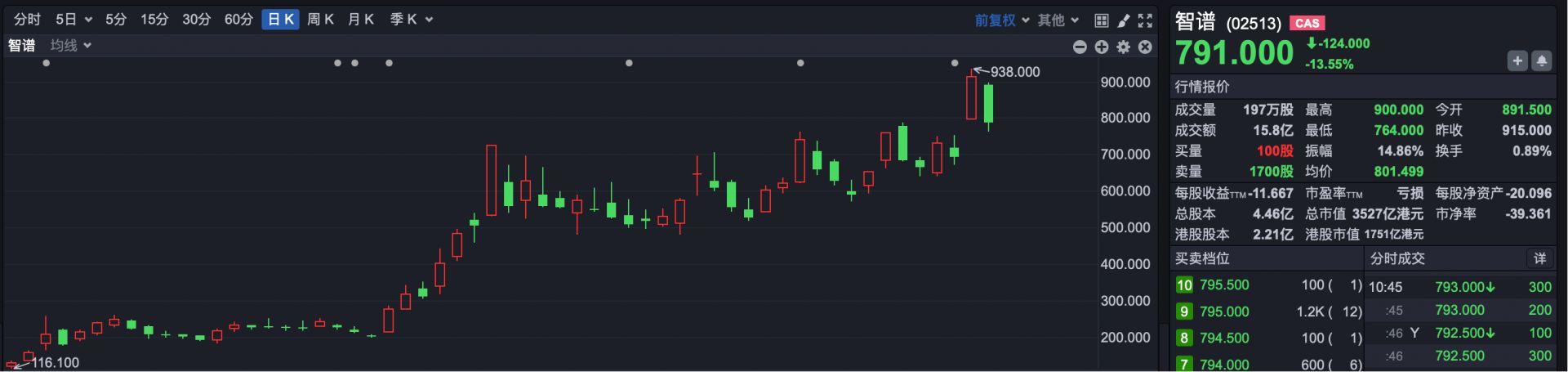Image resolution: width=1568 pixels, height=372 pixels.
Task: Open the multi-chart grid layout
Action: pos(1101,20)
